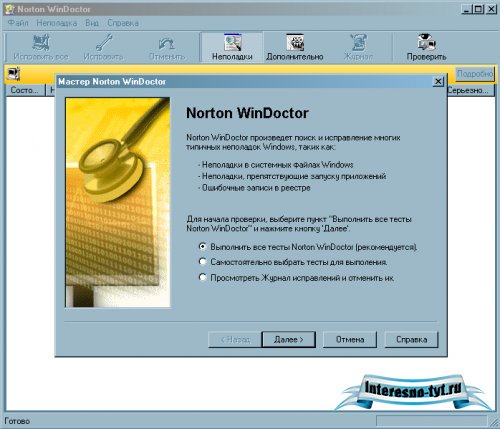Screen dimensions: 500x429
Task: Open the Неполадка menu
Action: (57, 23)
